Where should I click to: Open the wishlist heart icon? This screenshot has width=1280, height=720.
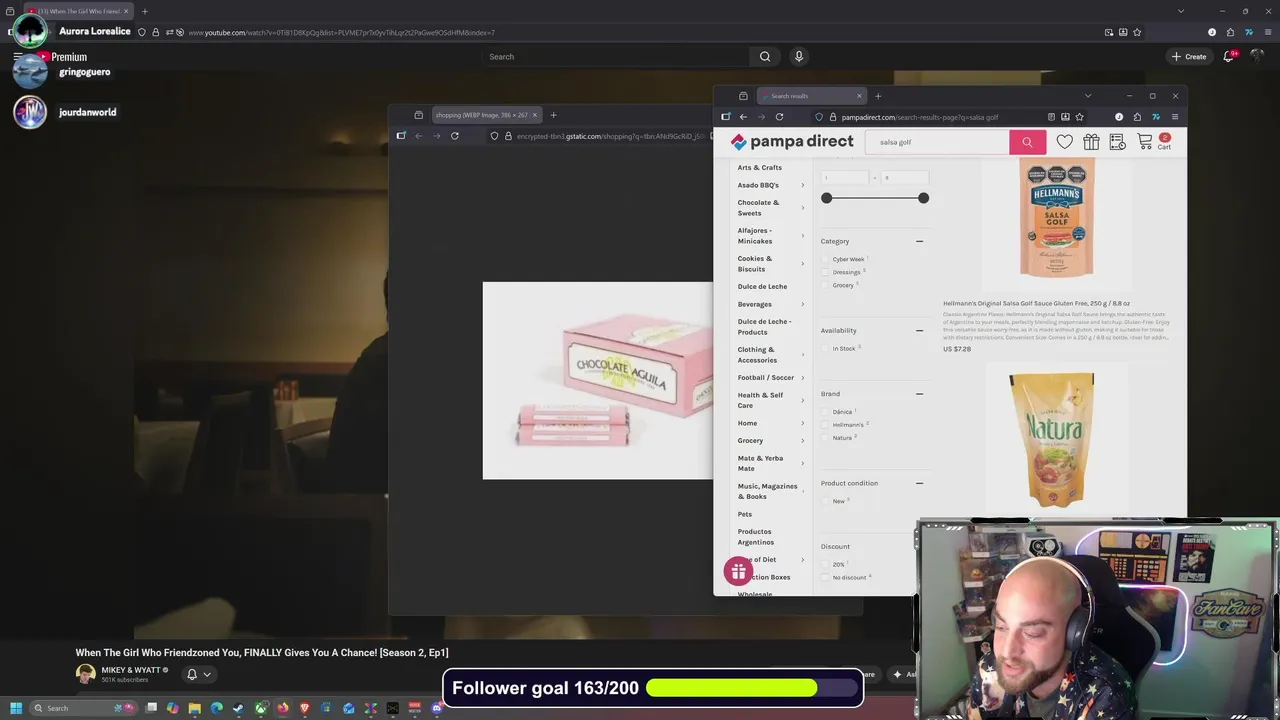(x=1065, y=142)
